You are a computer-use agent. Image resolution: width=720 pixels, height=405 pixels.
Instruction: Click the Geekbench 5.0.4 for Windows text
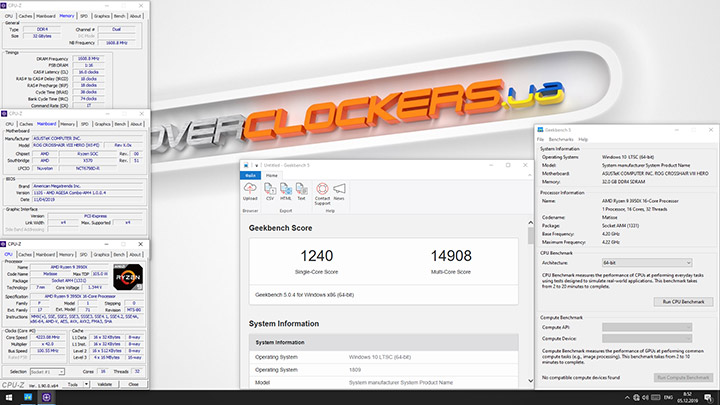tap(304, 295)
